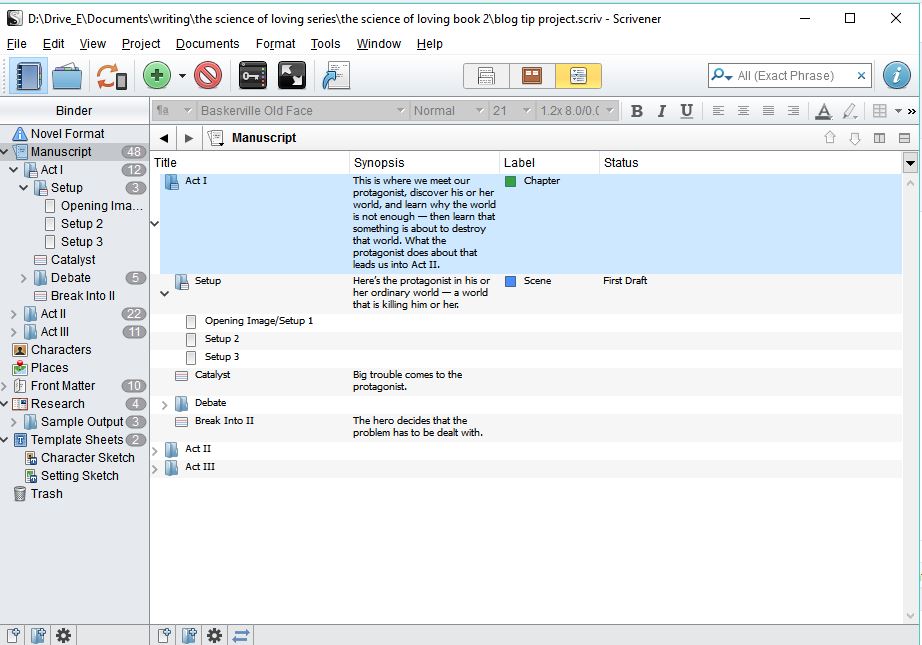Enter full screen composition mode
922x645 pixels.
(x=291, y=76)
